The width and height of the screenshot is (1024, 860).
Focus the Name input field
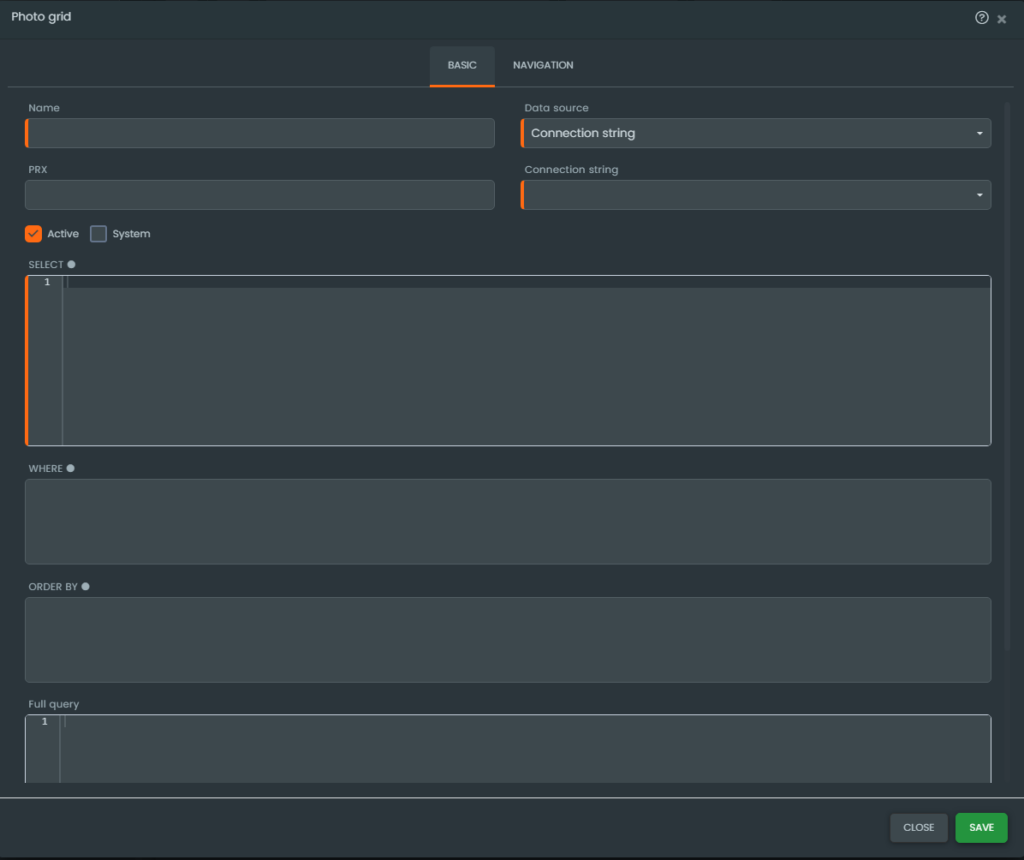[x=260, y=133]
